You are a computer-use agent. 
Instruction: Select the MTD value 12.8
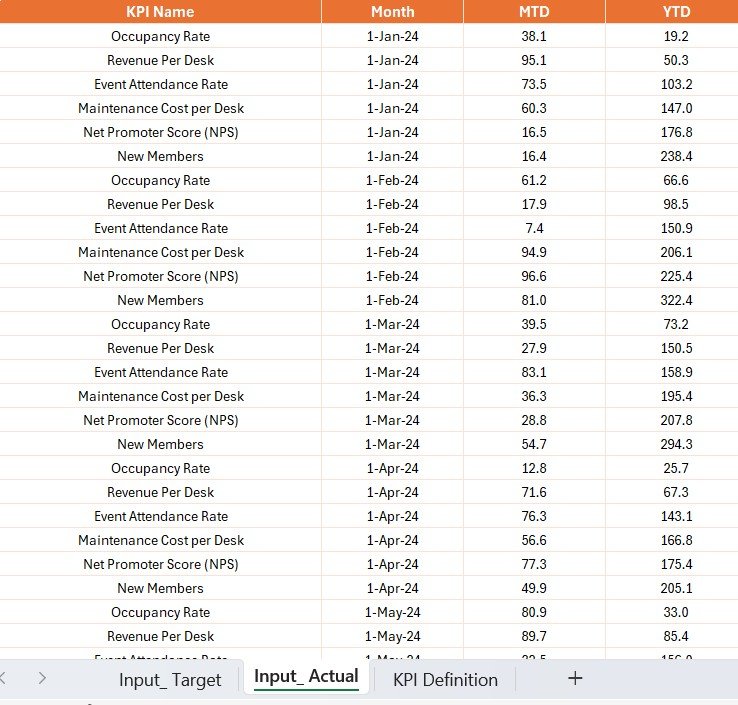[534, 468]
